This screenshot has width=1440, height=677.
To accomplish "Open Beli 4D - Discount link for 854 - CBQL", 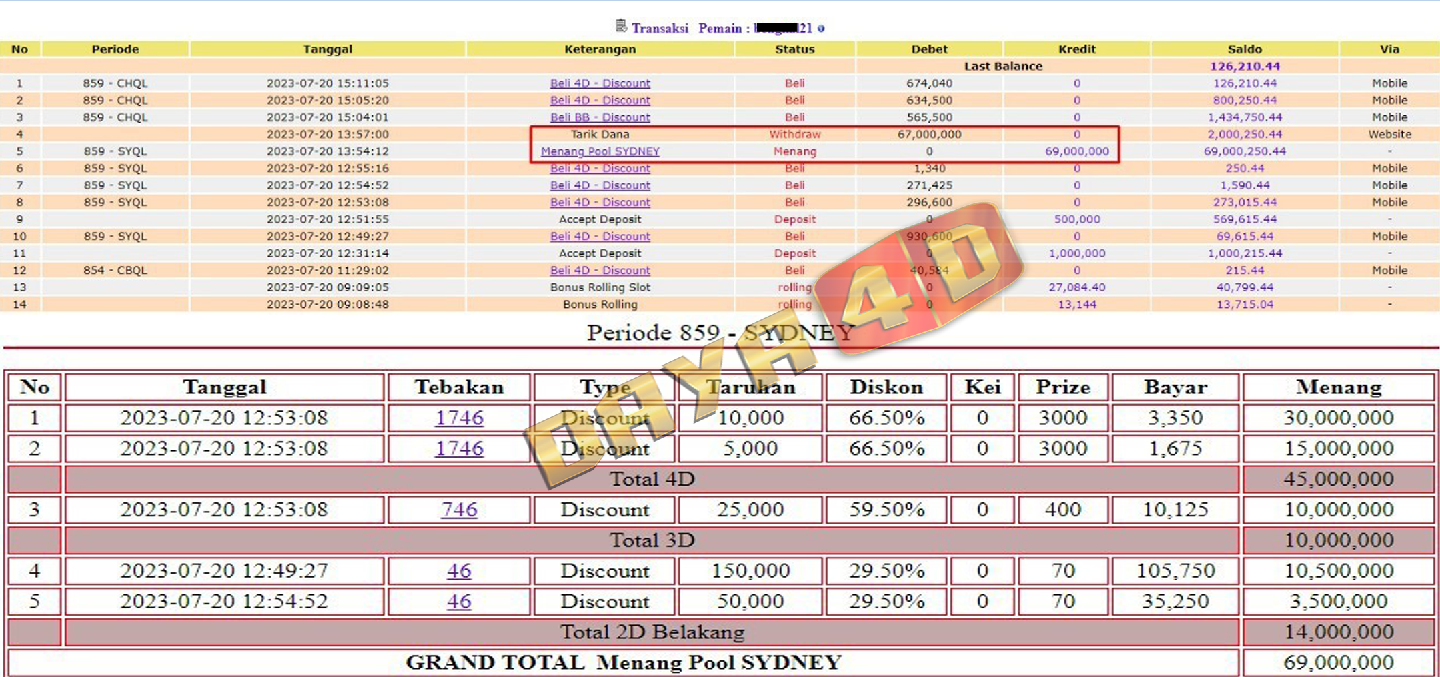I will pos(600,271).
